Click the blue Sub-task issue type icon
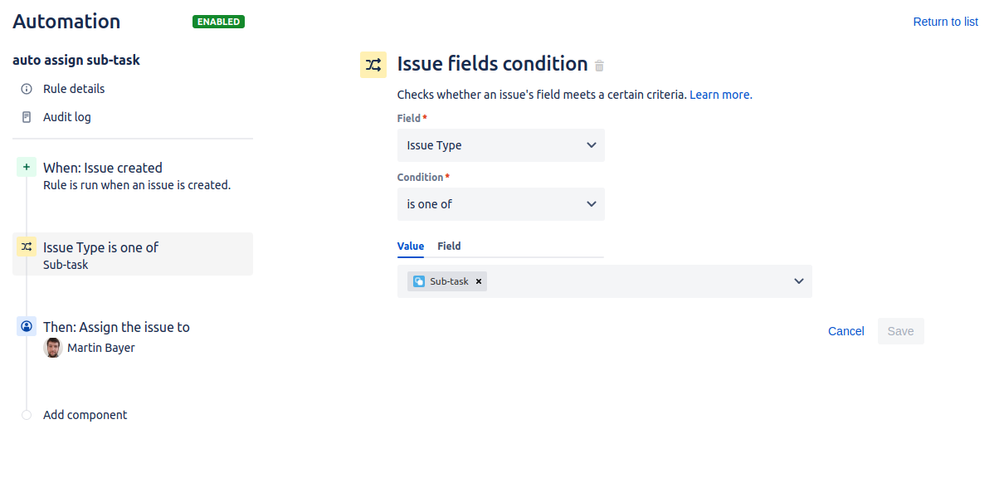 click(x=419, y=281)
